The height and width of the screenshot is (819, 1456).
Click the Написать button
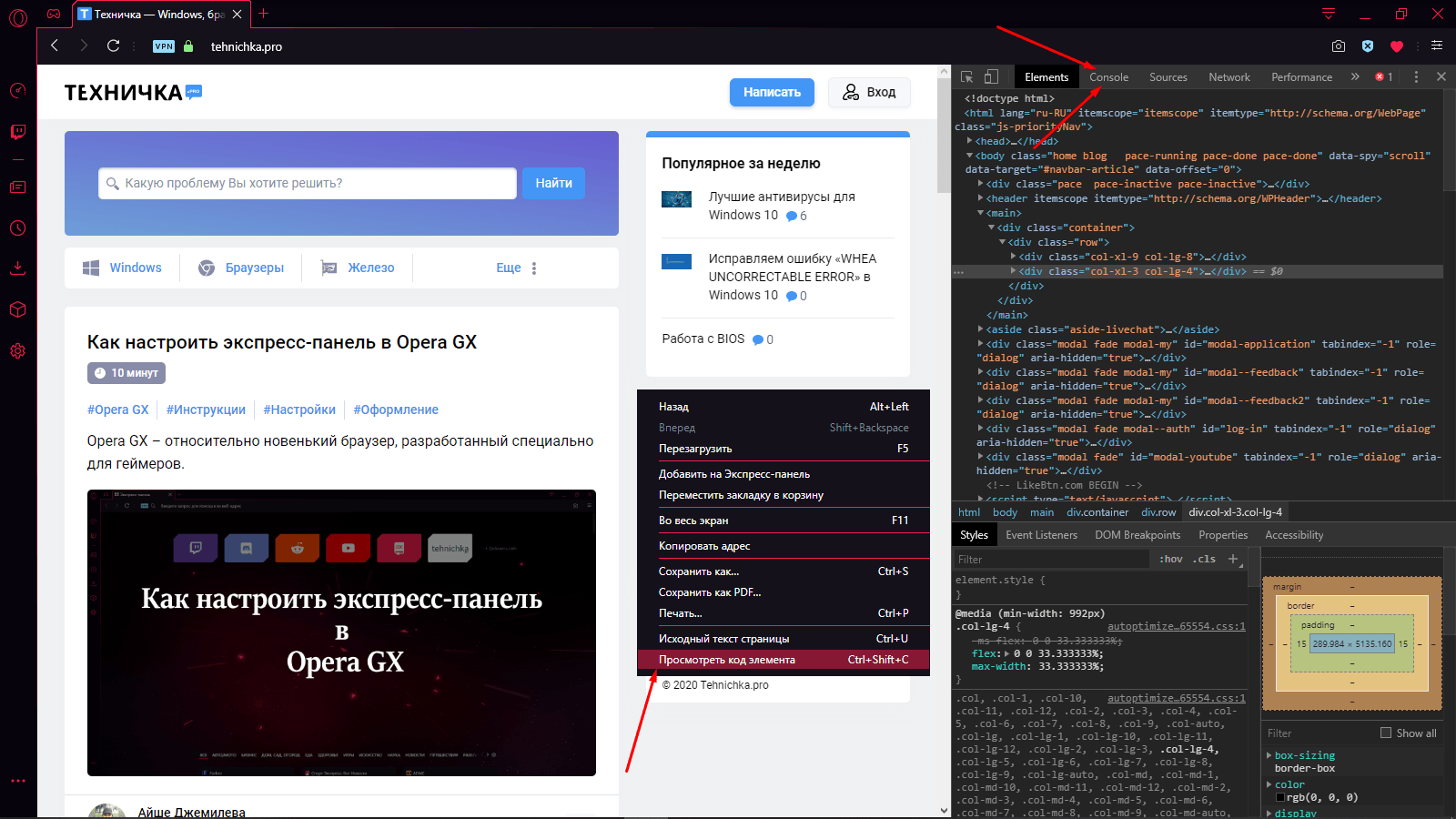click(x=772, y=92)
